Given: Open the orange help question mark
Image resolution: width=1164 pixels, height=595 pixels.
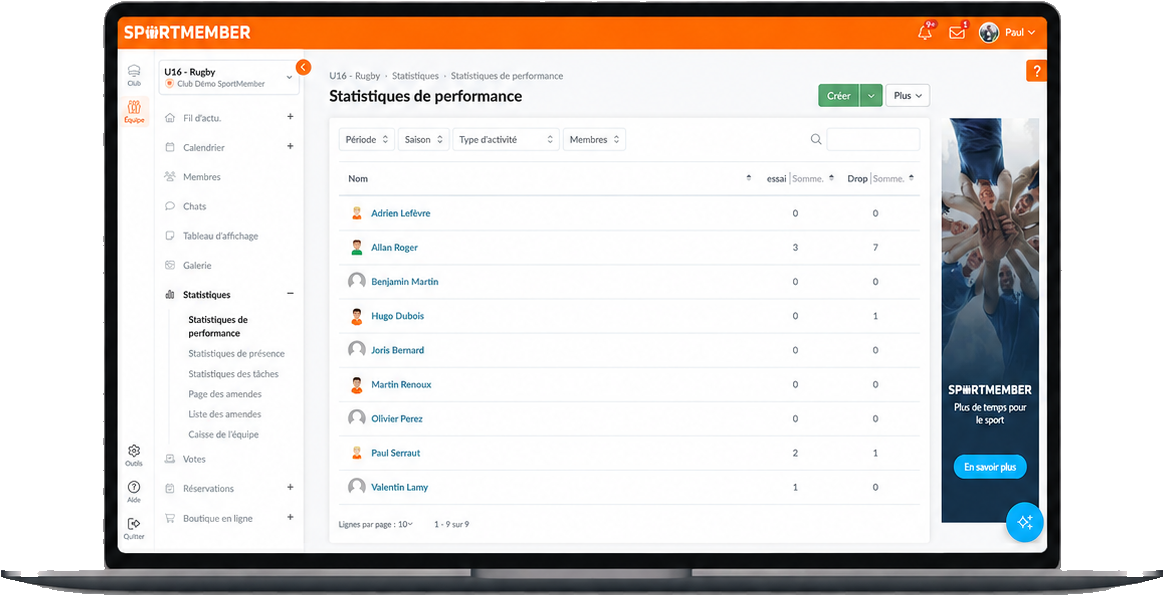Looking at the screenshot, I should 1036,71.
